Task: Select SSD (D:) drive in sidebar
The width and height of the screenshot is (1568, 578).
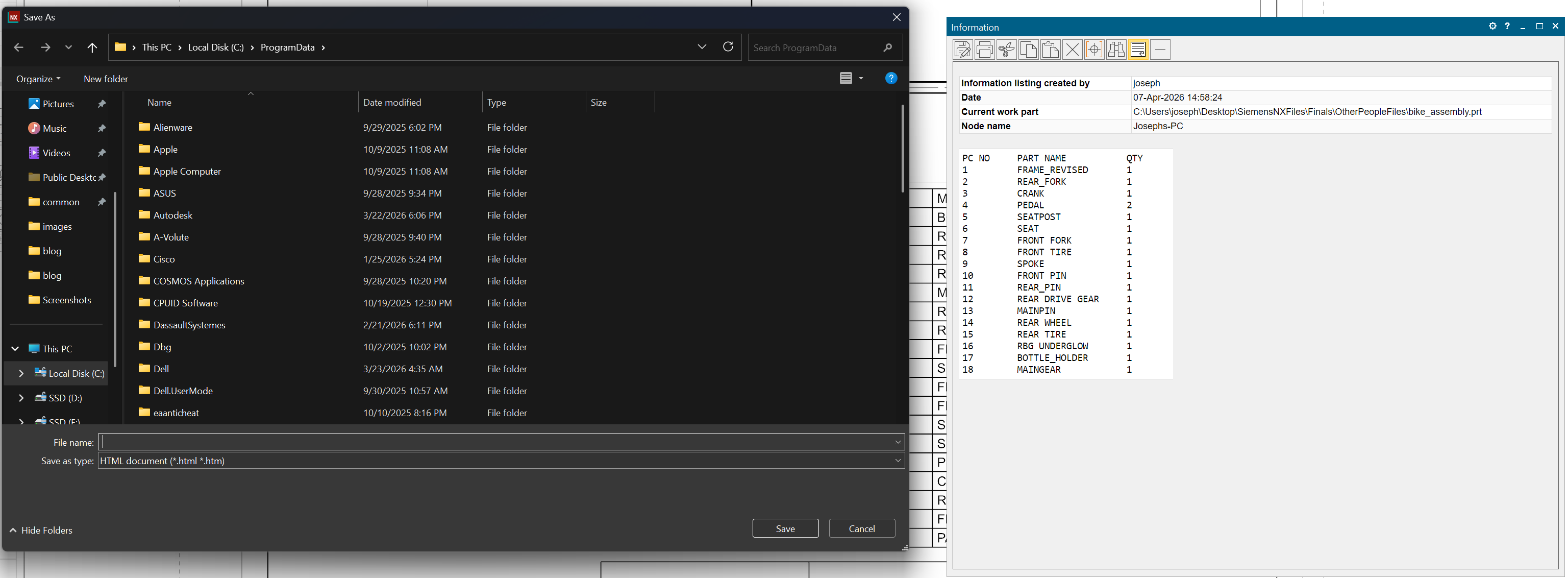Action: [65, 398]
